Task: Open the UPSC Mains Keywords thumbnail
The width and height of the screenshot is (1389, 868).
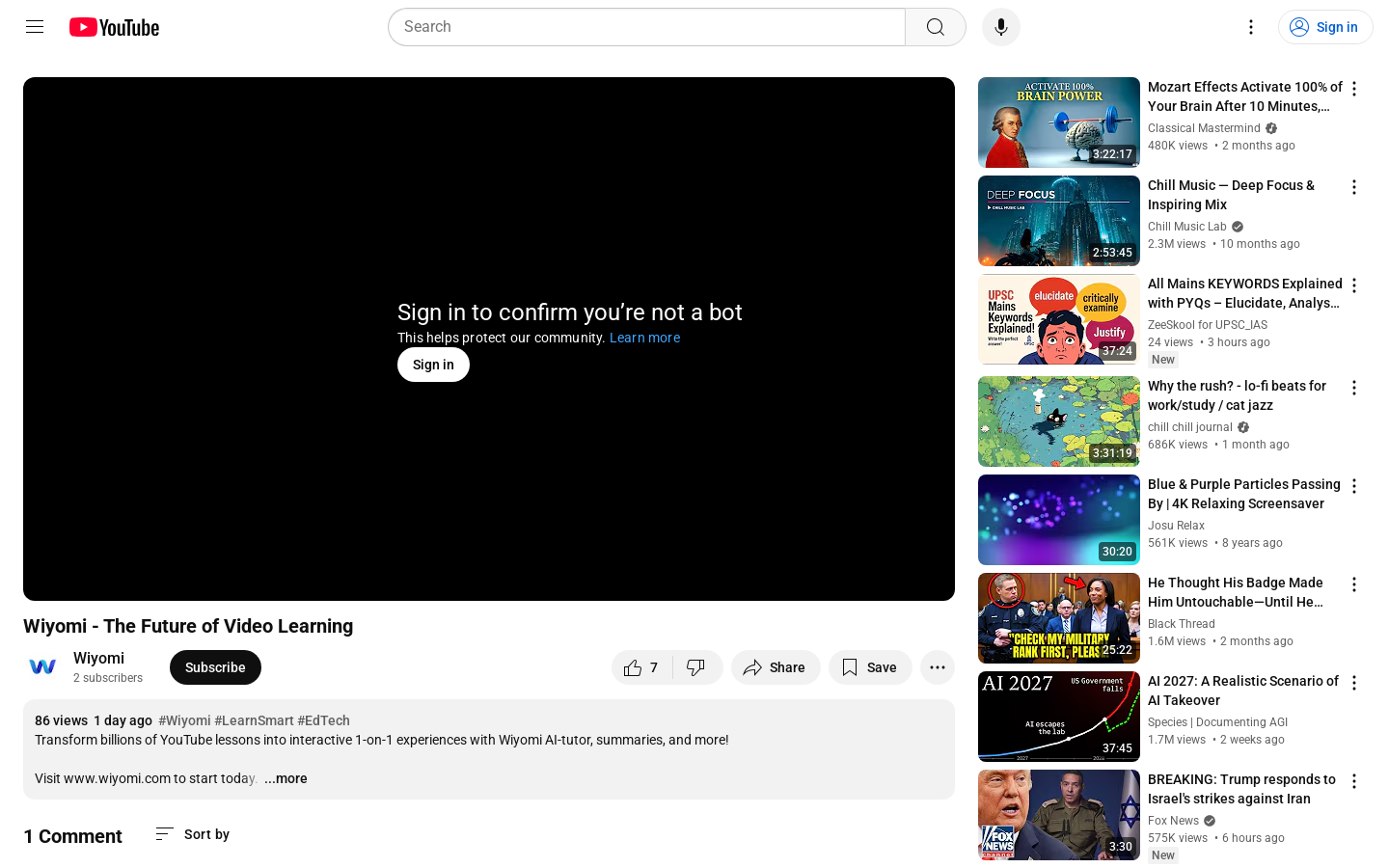Action: (x=1059, y=319)
